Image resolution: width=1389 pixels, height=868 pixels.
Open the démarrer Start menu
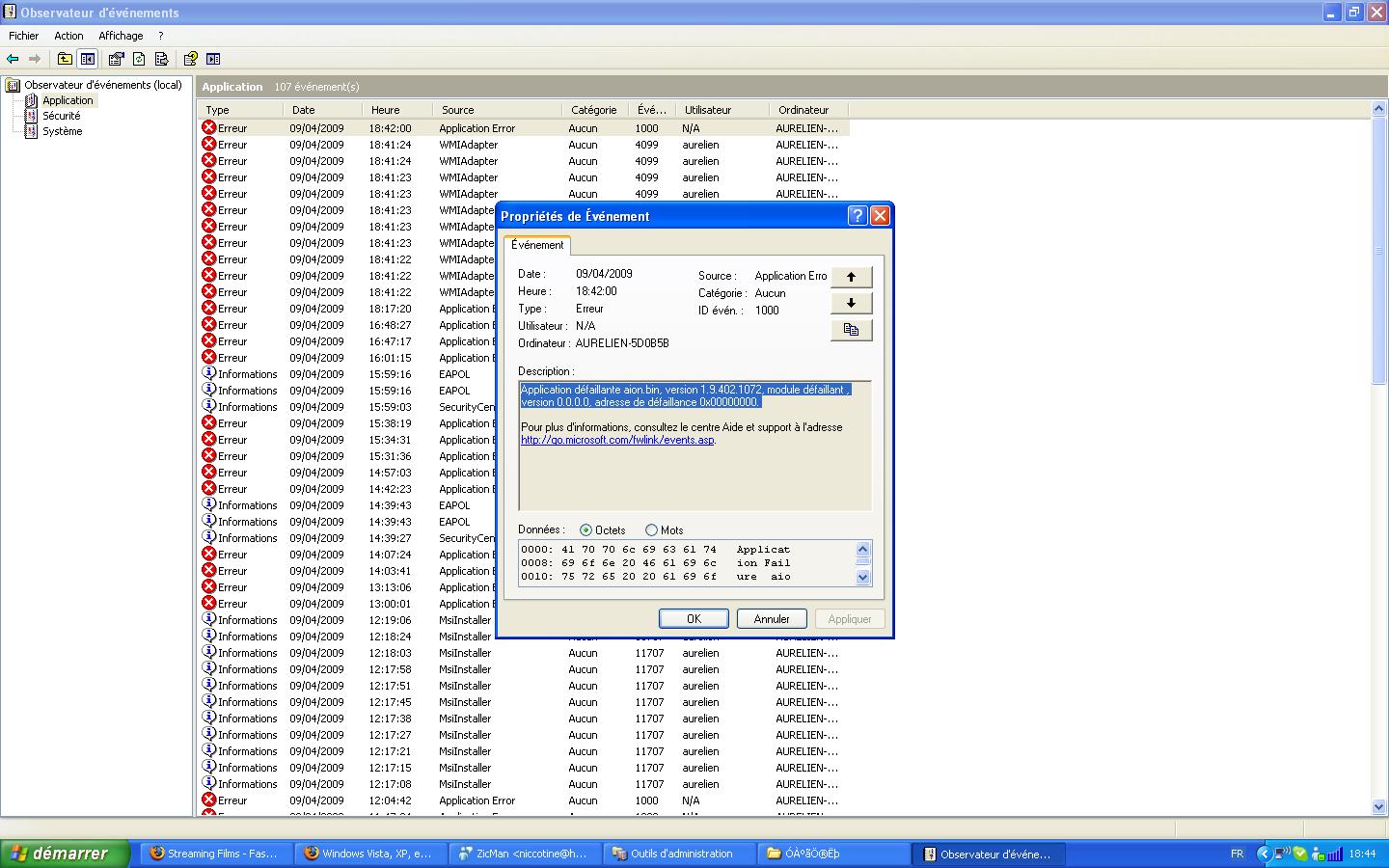click(64, 854)
